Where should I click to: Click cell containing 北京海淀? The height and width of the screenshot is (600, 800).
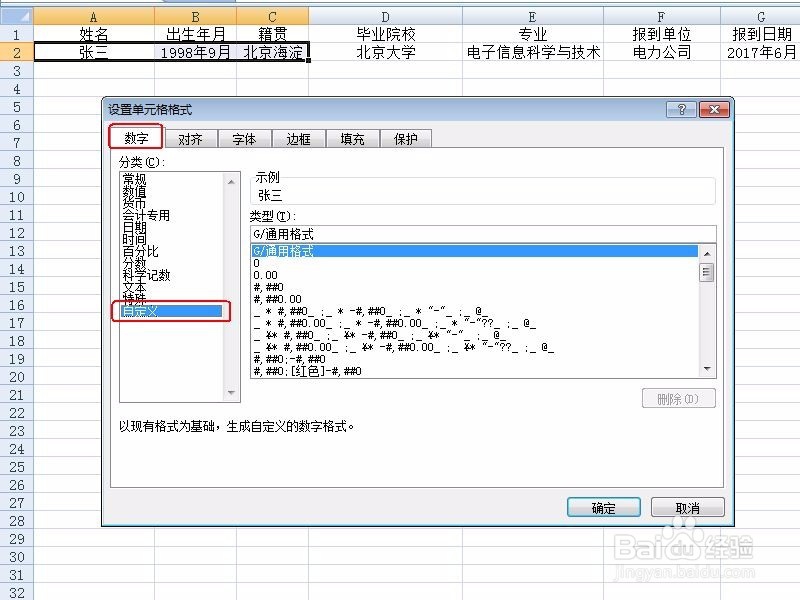272,52
